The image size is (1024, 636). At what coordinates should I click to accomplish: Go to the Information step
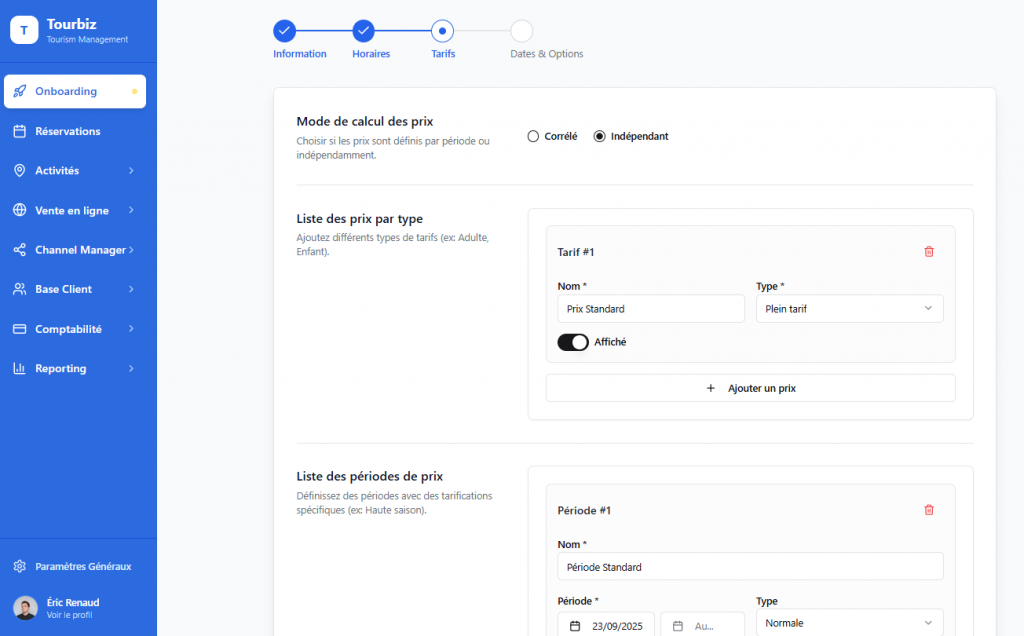[x=285, y=31]
